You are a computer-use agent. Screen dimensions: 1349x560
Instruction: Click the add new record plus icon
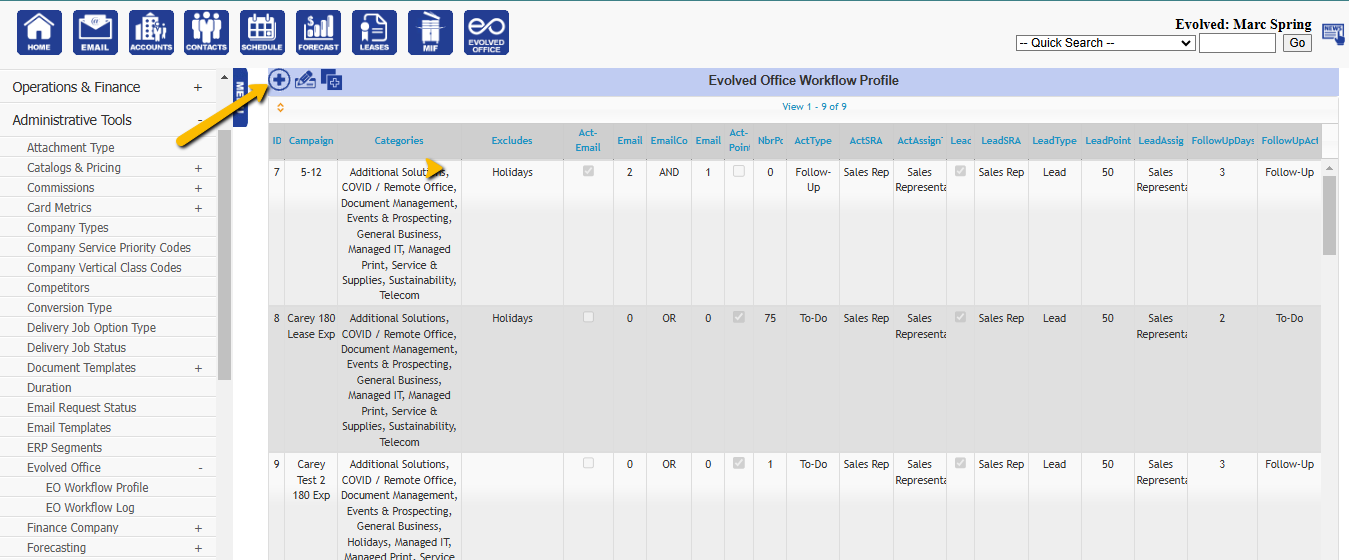point(279,80)
